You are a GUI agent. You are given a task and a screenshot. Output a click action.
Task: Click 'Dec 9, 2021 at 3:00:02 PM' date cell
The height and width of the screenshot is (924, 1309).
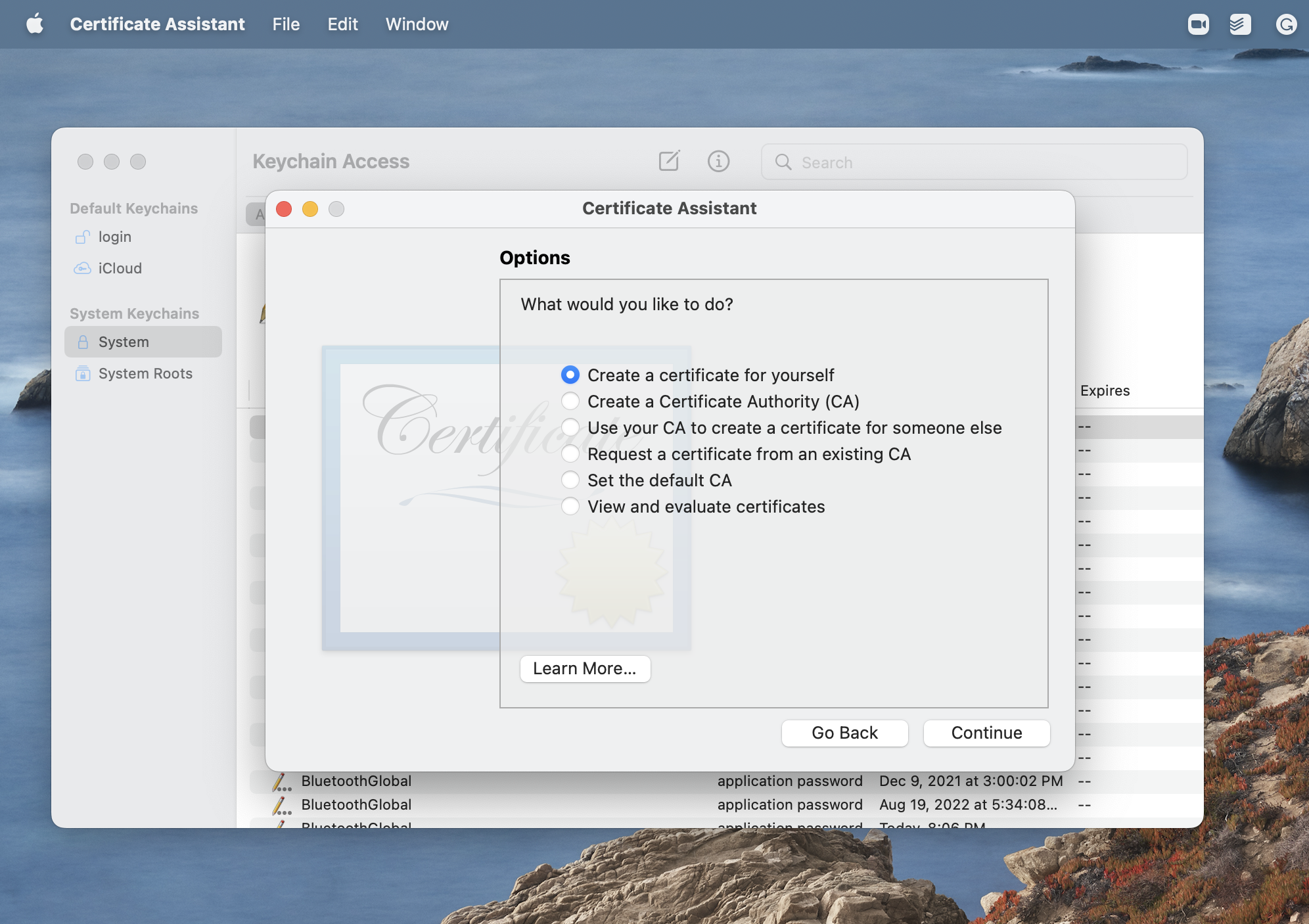[971, 781]
